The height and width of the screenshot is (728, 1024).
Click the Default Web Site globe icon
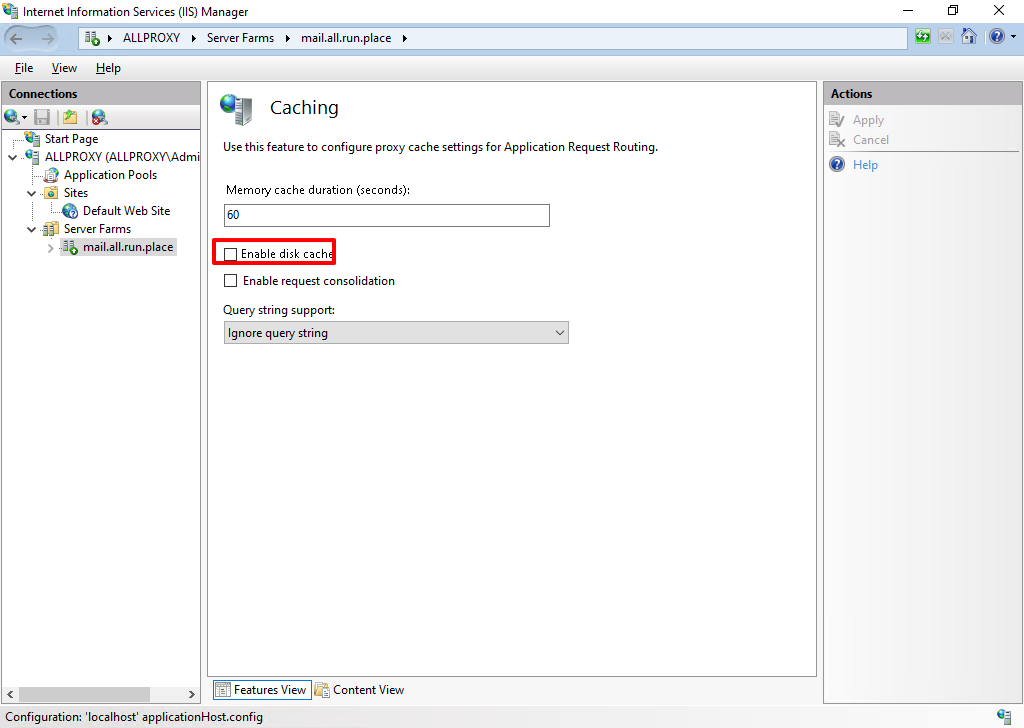[x=70, y=211]
